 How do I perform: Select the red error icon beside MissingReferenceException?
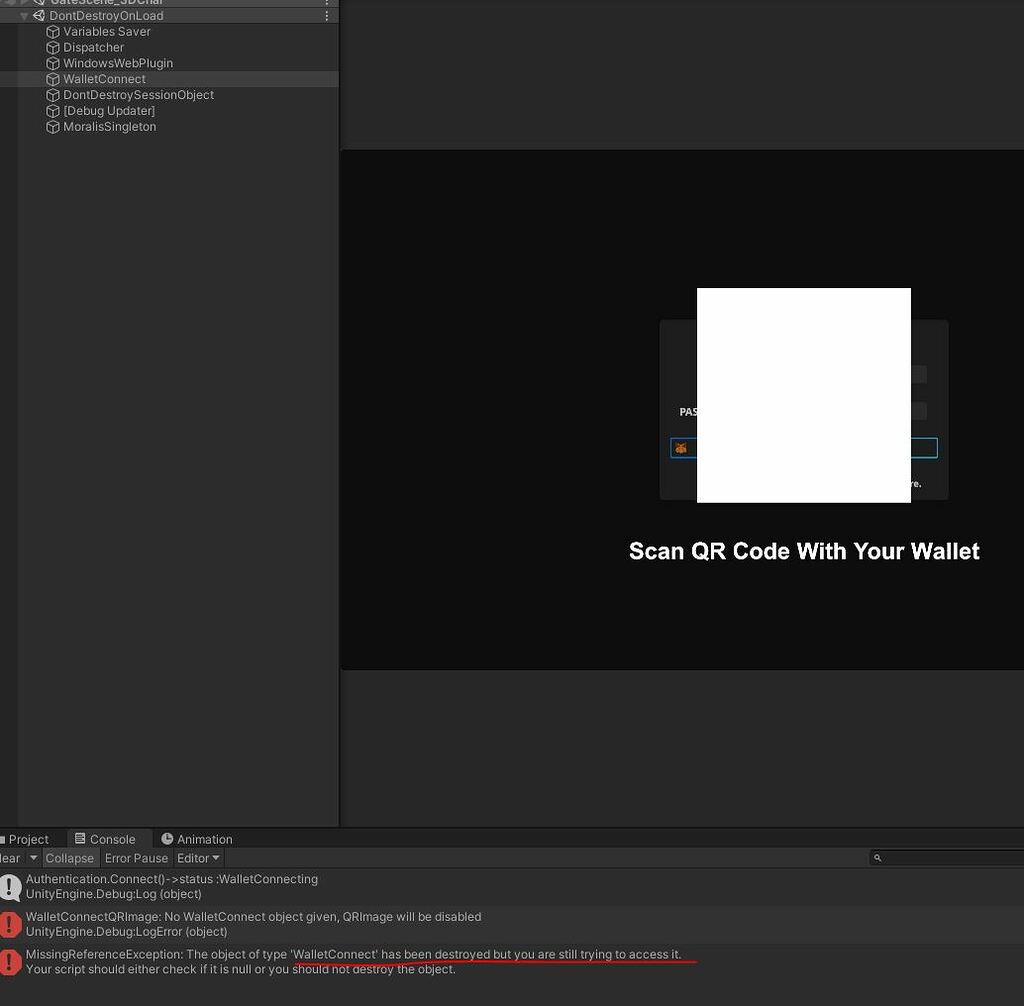11,961
